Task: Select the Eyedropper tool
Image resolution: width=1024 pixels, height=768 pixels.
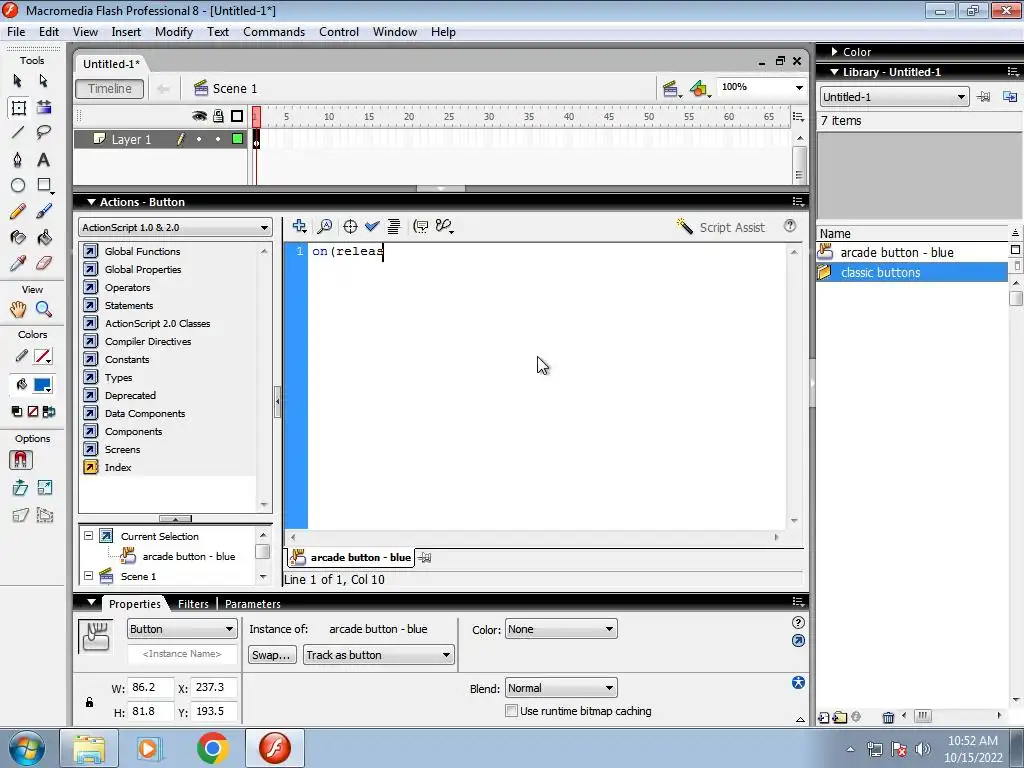Action: 18,263
